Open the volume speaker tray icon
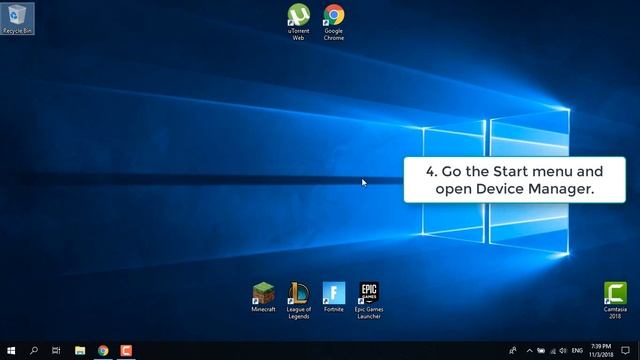Image resolution: width=640 pixels, height=360 pixels. pyautogui.click(x=563, y=351)
